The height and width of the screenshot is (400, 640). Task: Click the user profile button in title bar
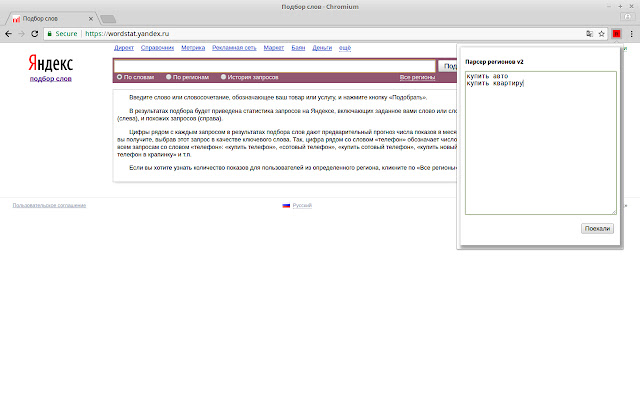(627, 17)
